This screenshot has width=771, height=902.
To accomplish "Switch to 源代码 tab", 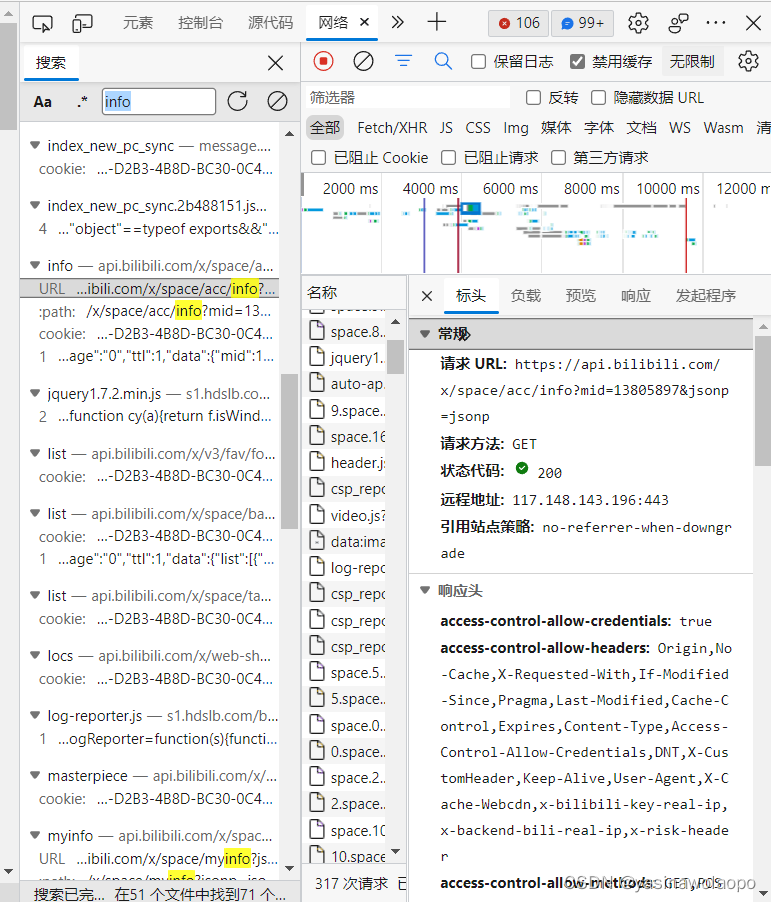I will pyautogui.click(x=270, y=23).
